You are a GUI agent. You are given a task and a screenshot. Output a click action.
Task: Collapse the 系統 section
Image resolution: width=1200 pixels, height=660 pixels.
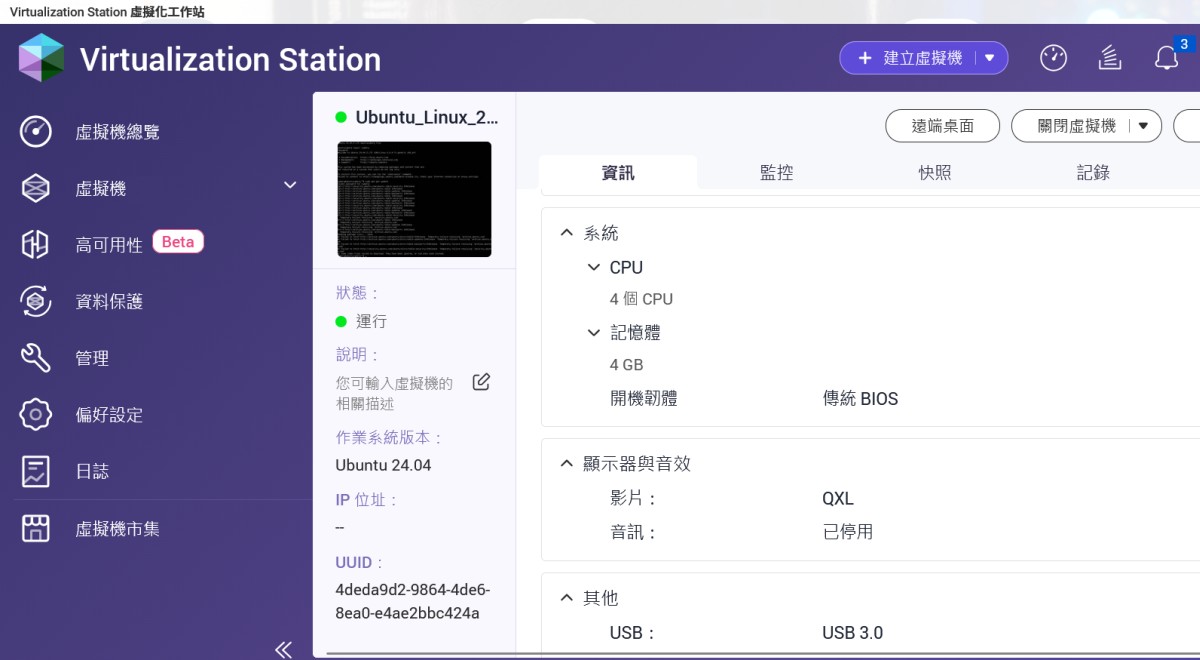tap(567, 233)
